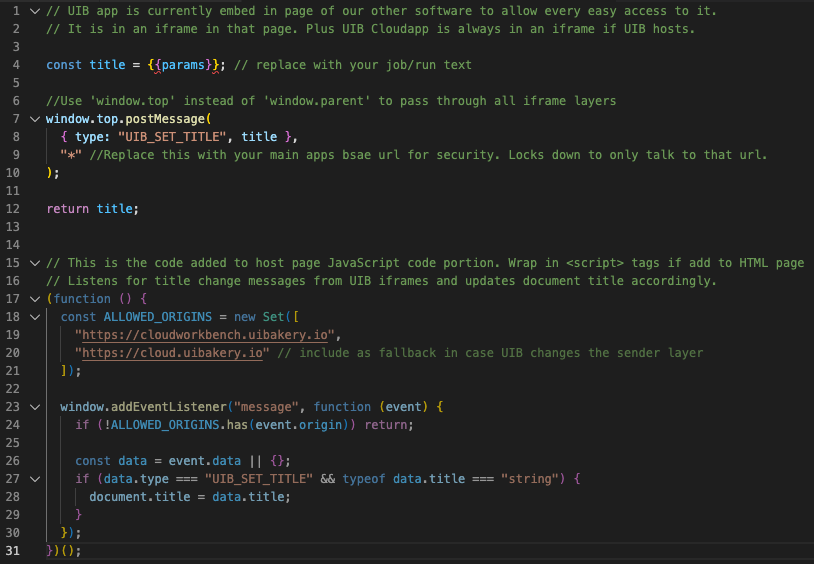Click line number 12 in the gutter
Screen dimensions: 814x564
pos(14,209)
